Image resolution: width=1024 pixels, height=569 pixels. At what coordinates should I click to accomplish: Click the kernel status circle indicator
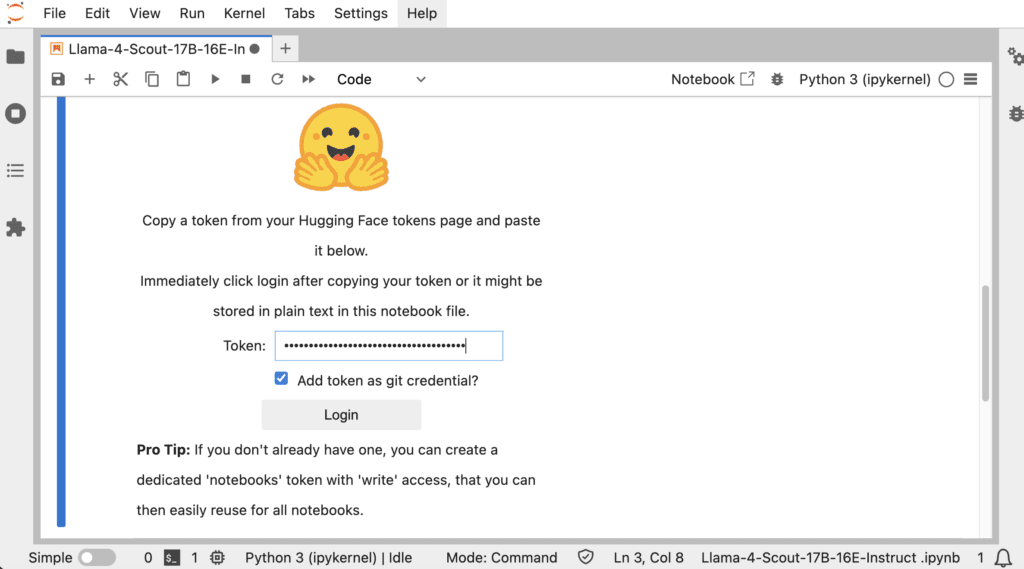point(946,79)
